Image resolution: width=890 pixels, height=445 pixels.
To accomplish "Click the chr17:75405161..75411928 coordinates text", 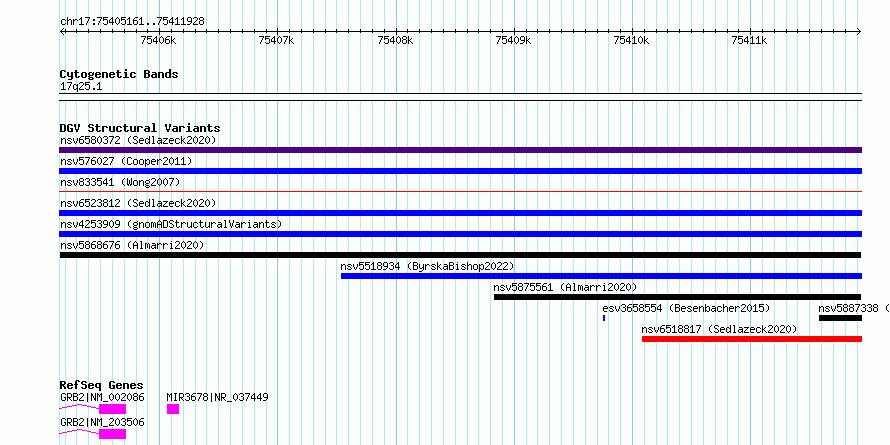I will (132, 22).
